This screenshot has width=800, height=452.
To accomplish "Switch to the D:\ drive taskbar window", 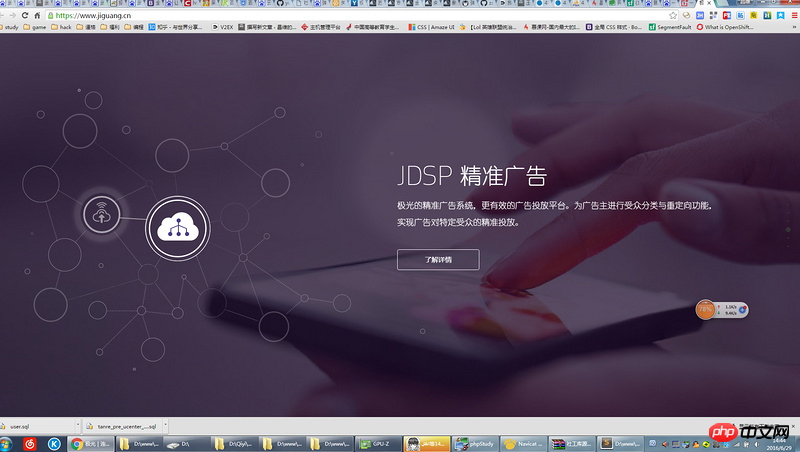I will click(x=187, y=444).
